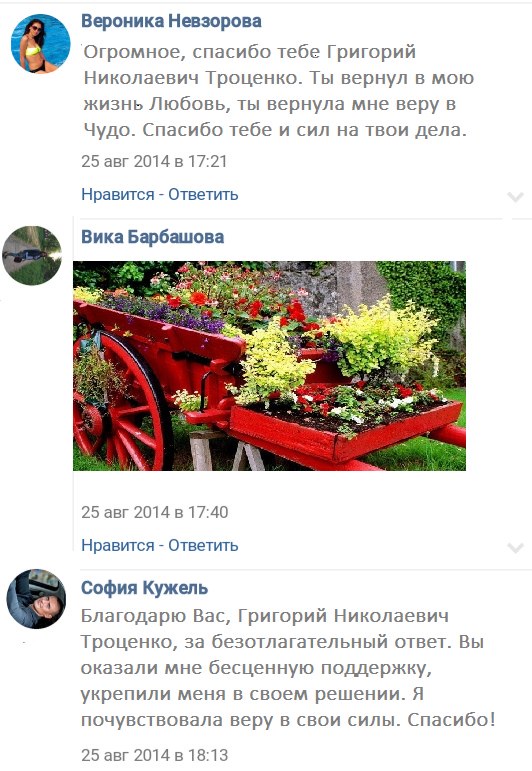Expand options chevron on Вика's comment

pyautogui.click(x=515, y=548)
